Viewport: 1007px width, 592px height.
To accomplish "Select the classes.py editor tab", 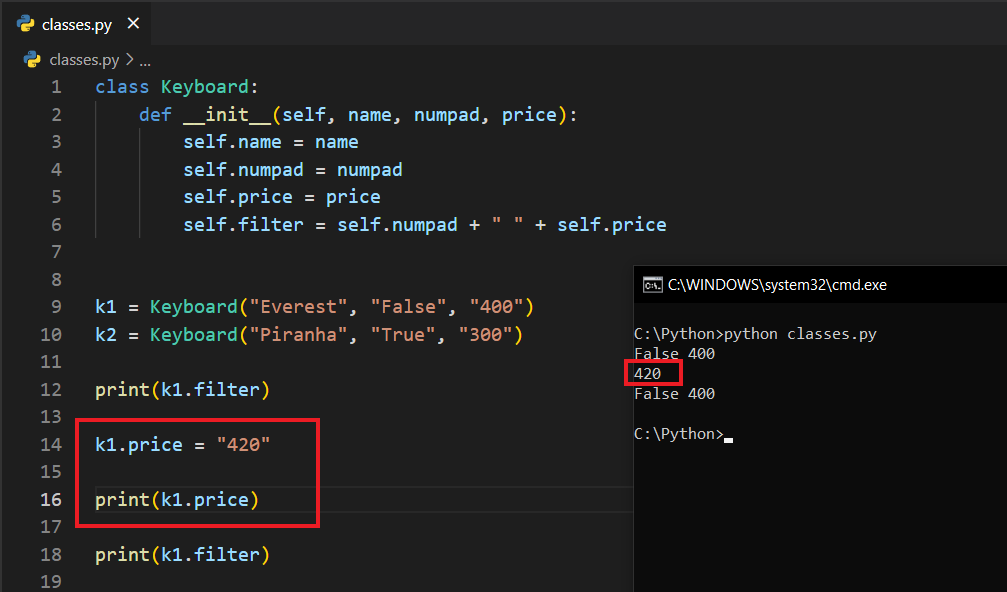I will (x=76, y=24).
